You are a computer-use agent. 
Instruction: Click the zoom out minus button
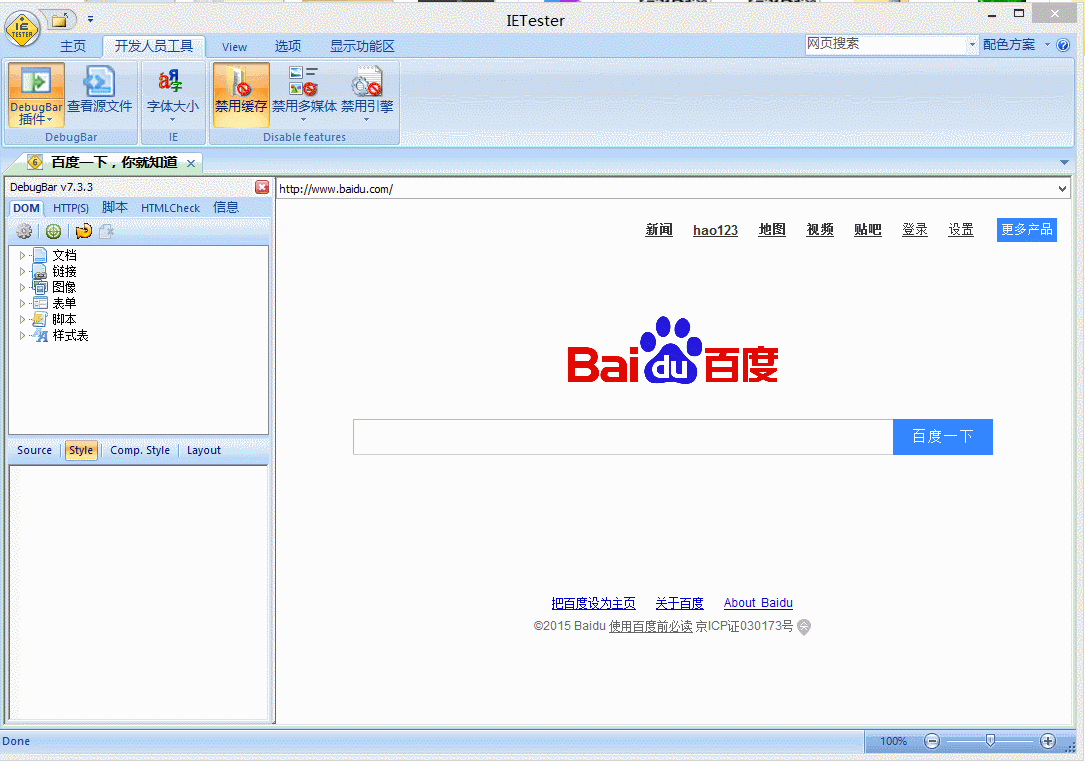(932, 742)
